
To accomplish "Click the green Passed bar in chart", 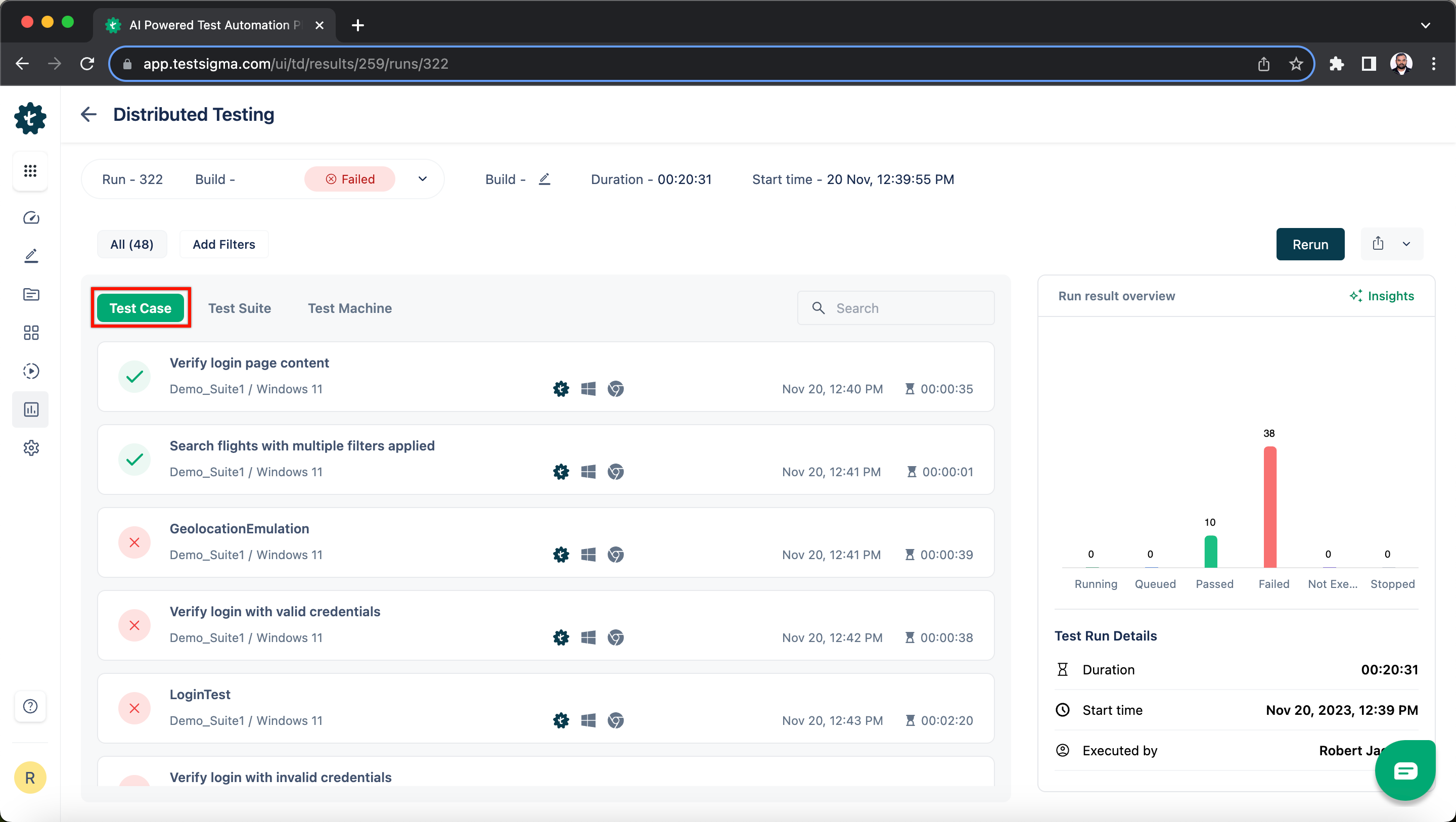I will click(1210, 551).
